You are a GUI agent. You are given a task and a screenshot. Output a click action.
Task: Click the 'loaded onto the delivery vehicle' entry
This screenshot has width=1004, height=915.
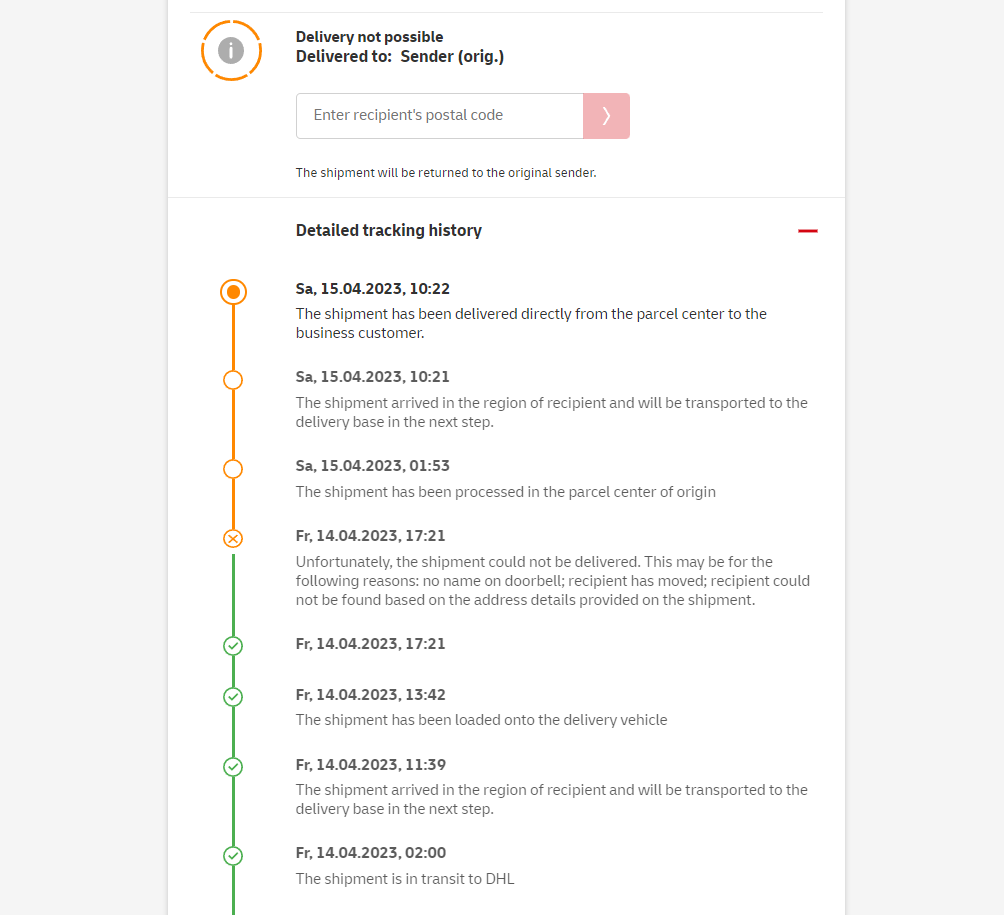point(481,720)
